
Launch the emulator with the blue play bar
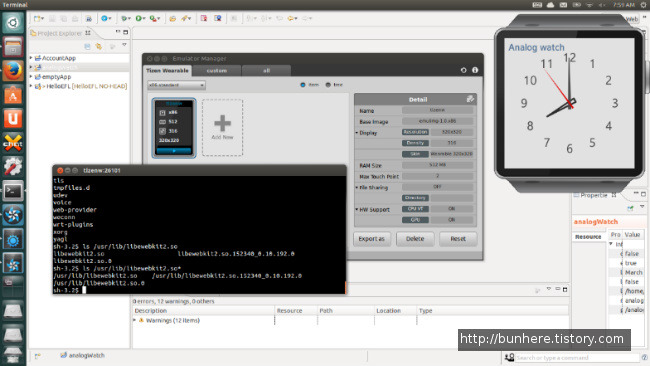coord(174,151)
